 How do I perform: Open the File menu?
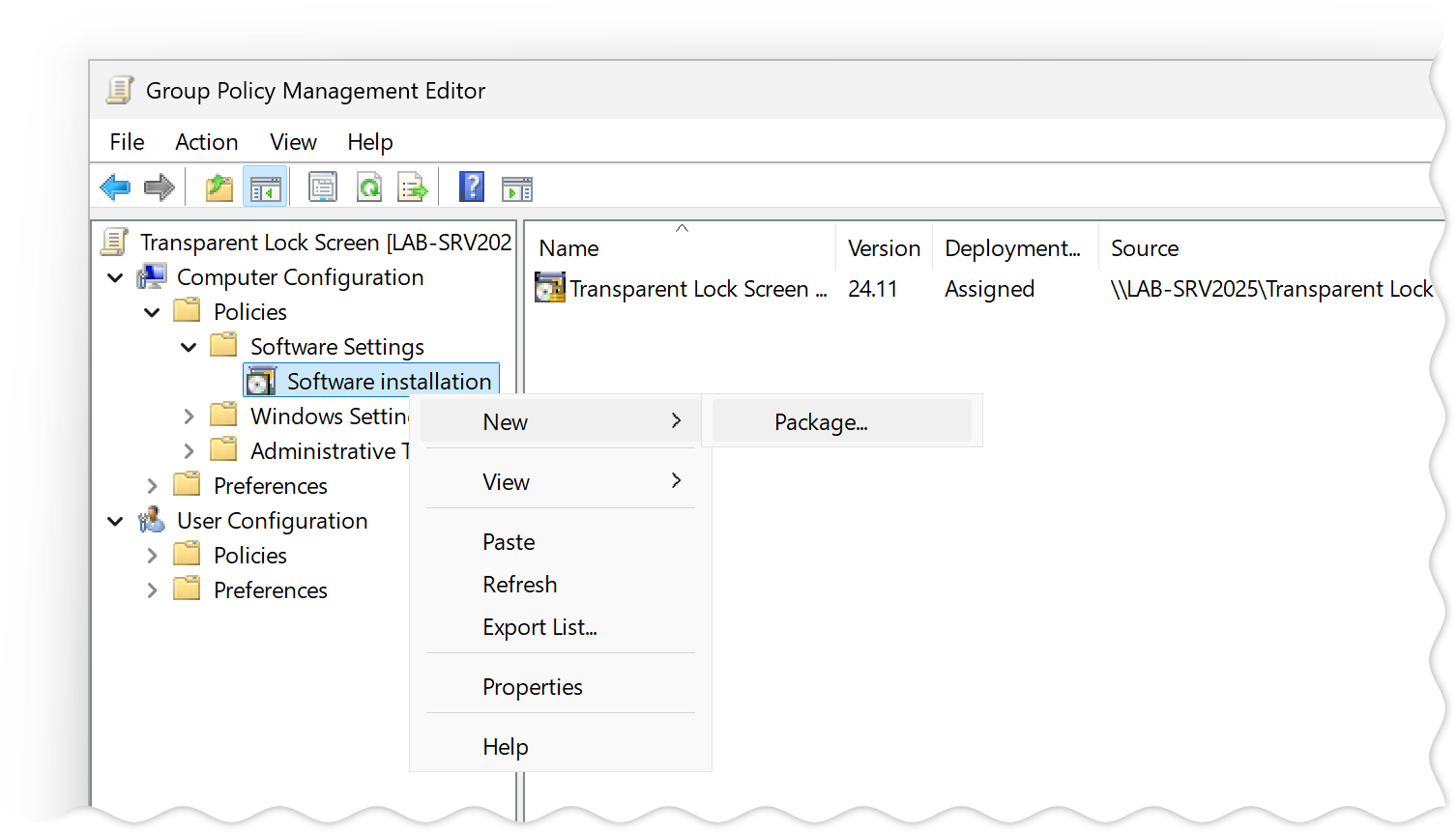(127, 142)
